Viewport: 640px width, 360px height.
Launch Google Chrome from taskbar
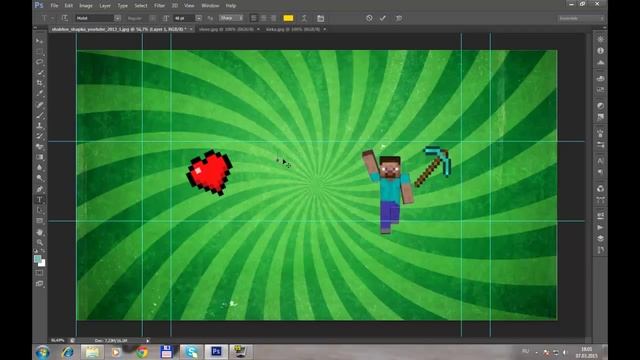(142, 352)
